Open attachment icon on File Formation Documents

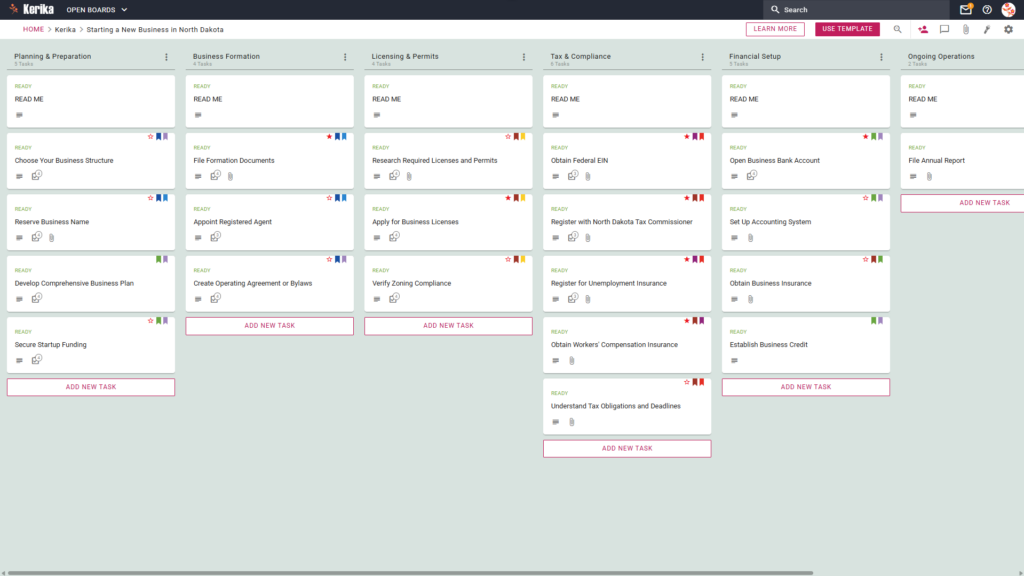point(231,176)
